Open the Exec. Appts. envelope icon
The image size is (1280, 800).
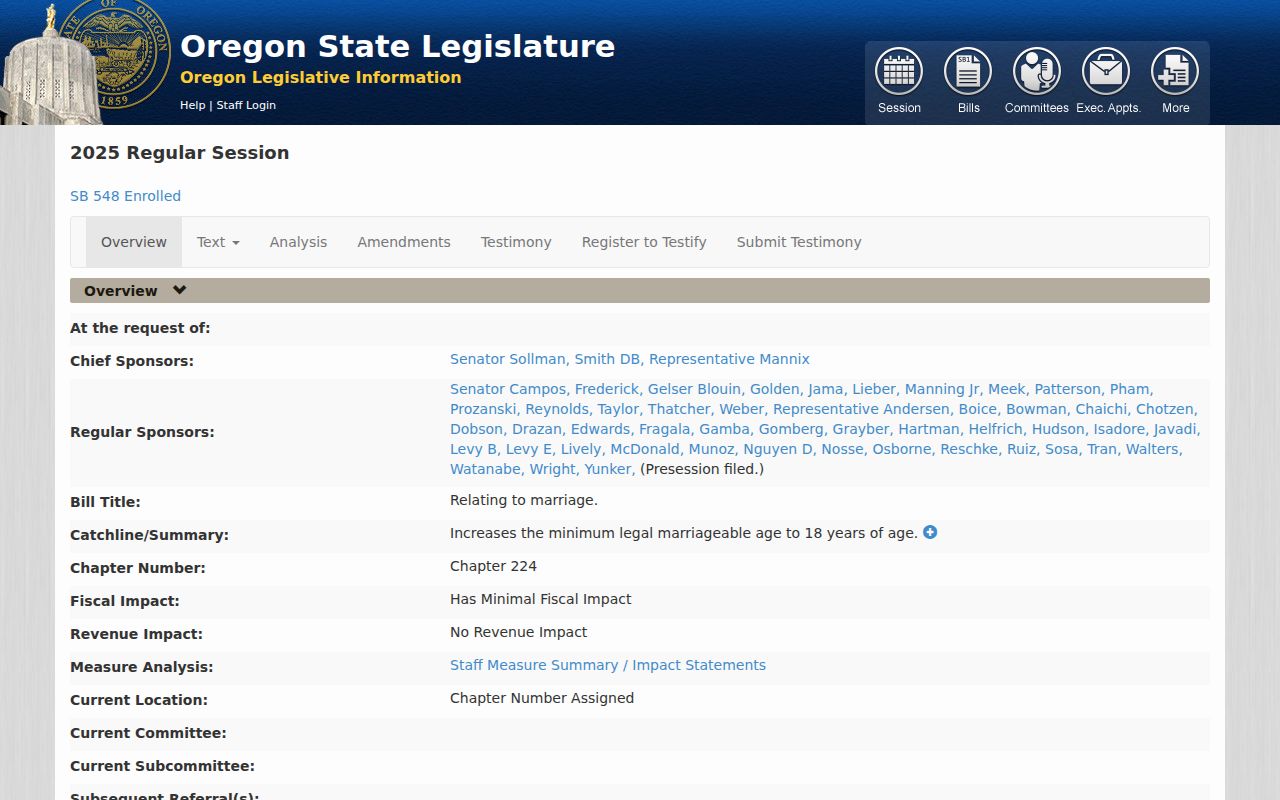coord(1106,72)
